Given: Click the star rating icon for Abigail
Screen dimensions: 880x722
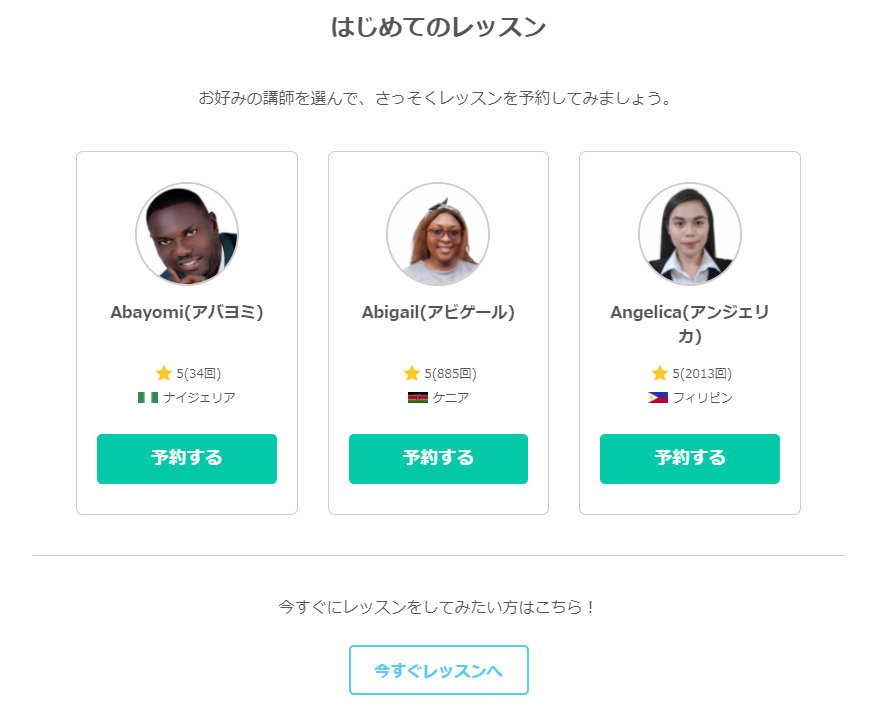Looking at the screenshot, I should [411, 373].
